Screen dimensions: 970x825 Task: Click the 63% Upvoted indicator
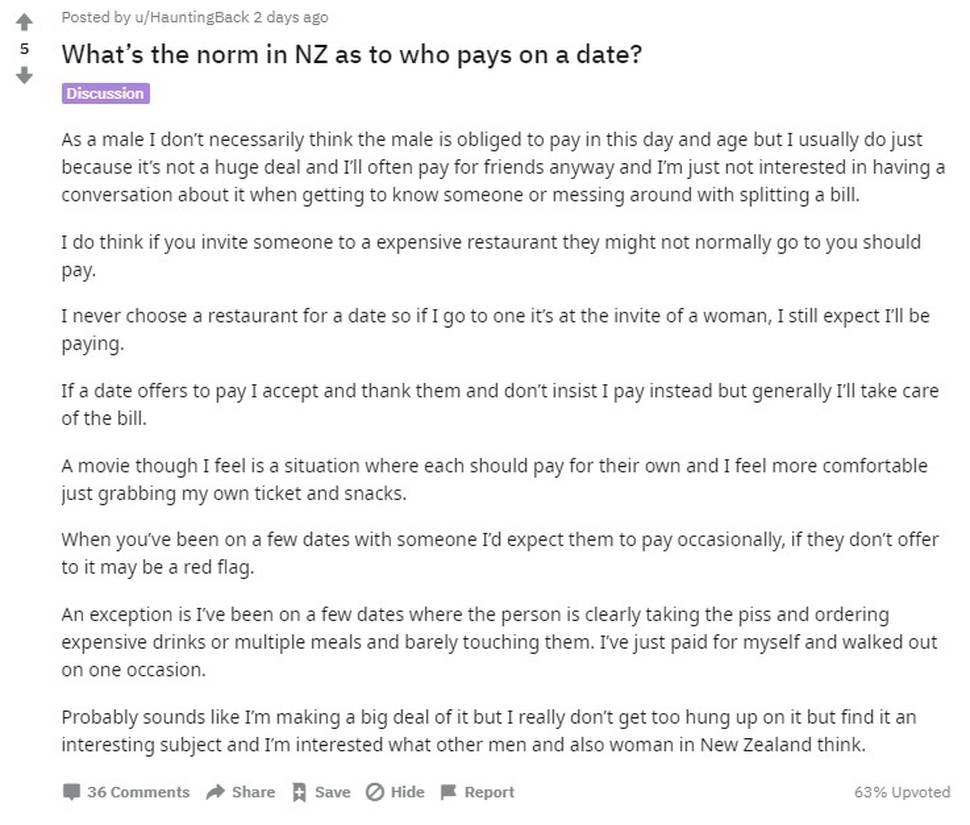(902, 792)
